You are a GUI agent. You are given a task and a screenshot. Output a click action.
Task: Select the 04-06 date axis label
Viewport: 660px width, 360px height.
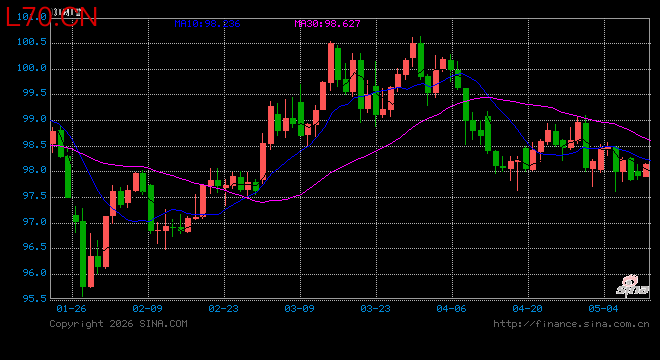click(452, 309)
